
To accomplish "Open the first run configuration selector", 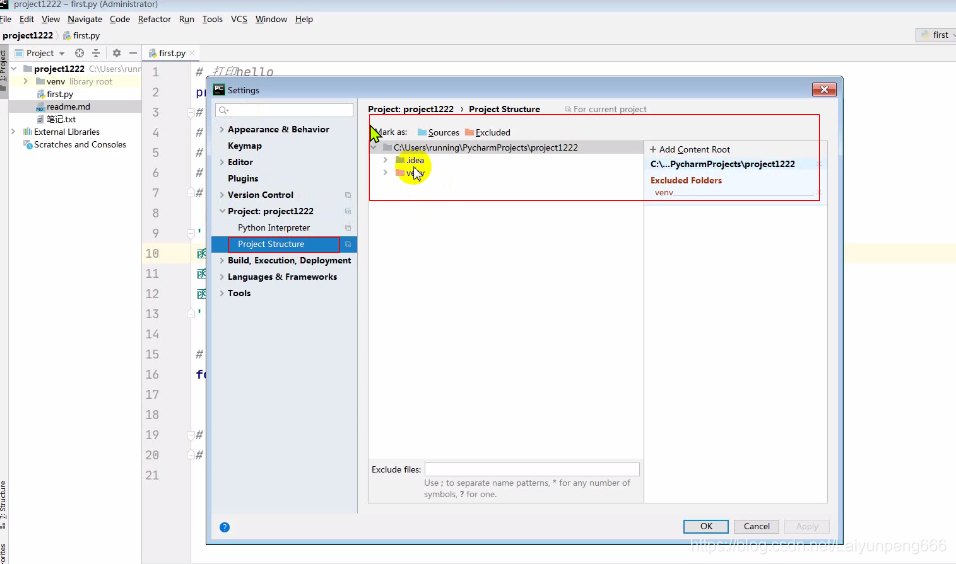I will 936,35.
